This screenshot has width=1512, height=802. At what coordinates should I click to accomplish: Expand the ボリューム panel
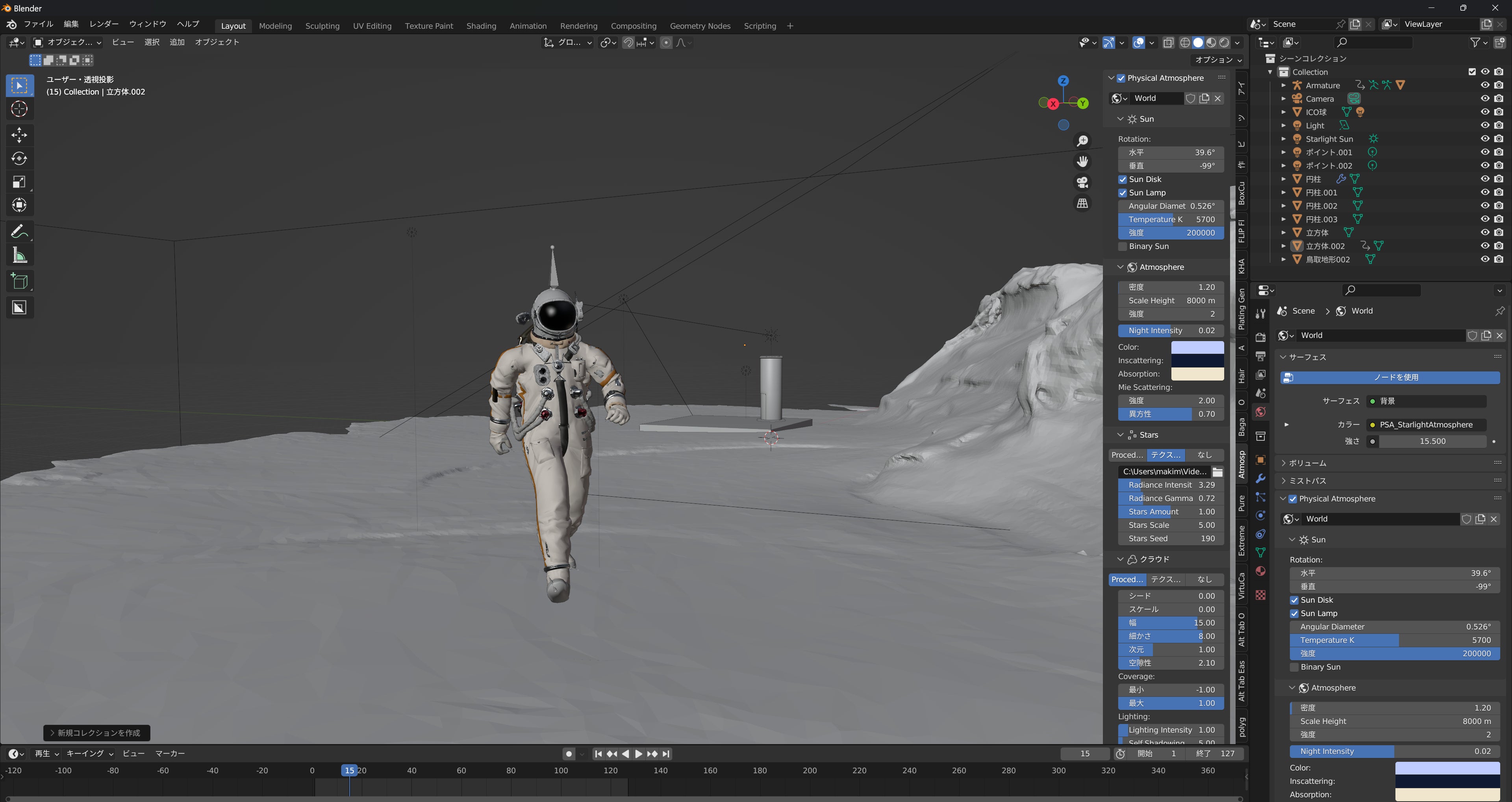pyautogui.click(x=1307, y=463)
